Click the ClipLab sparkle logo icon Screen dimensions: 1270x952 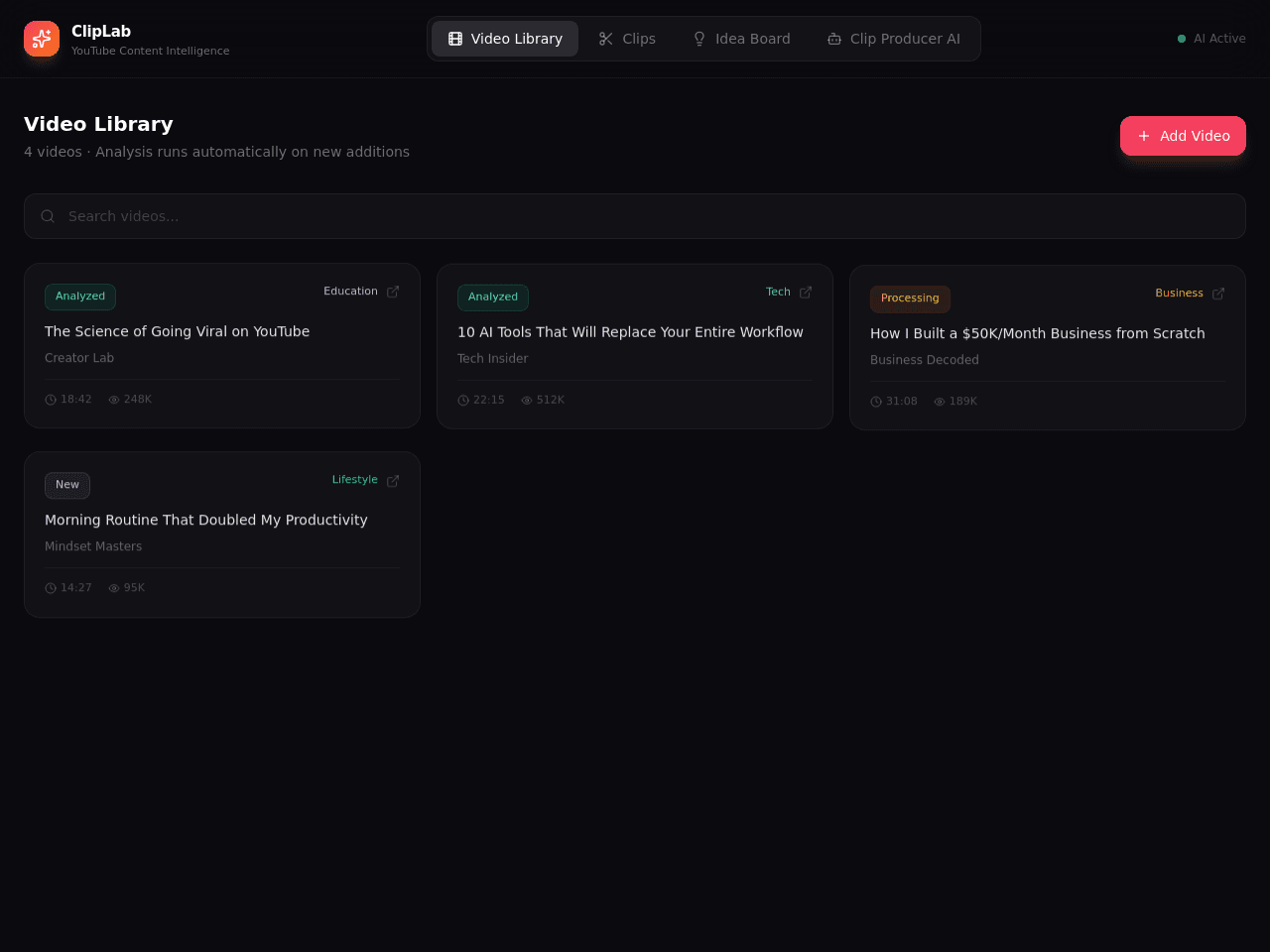tap(42, 39)
